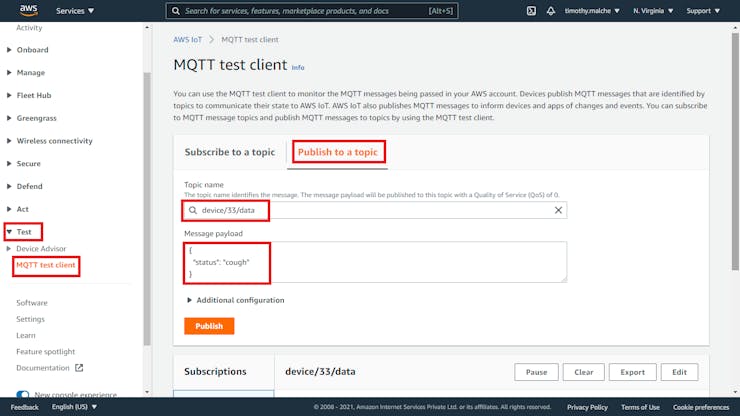Screen dimensions: 740x416
Task: Open the Info link beside title
Action: pos(298,68)
